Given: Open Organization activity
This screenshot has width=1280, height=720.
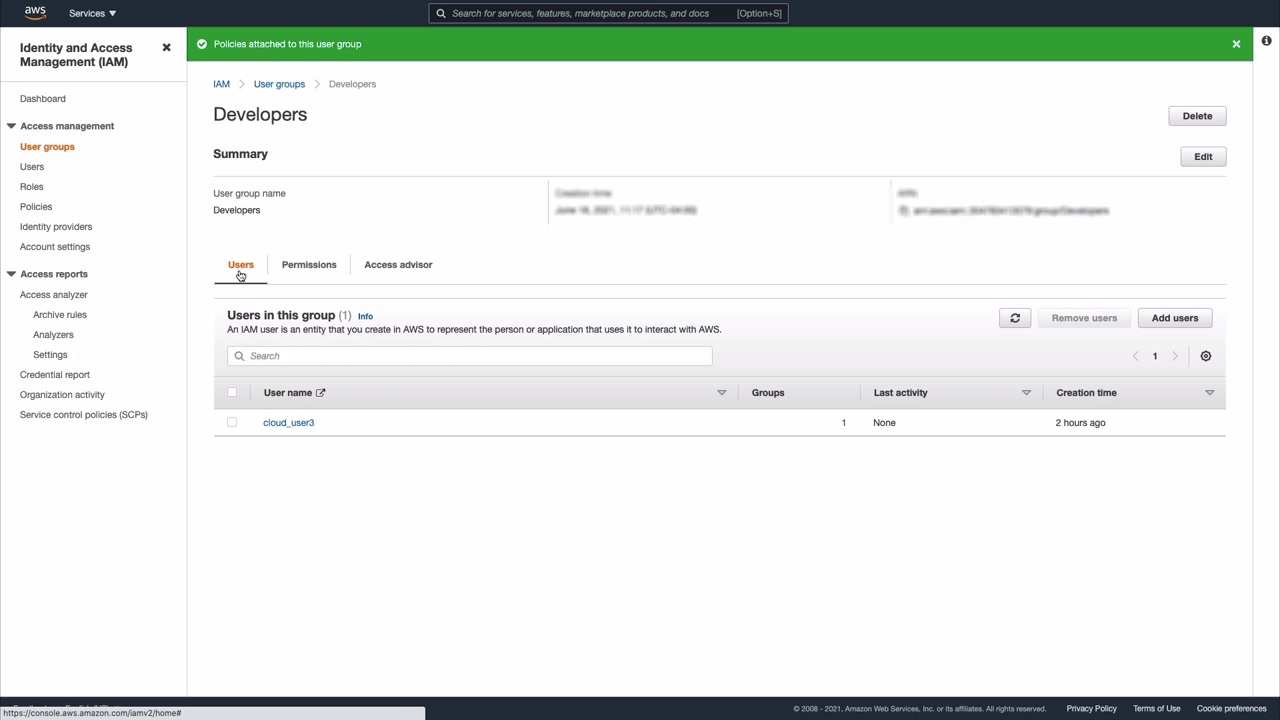Looking at the screenshot, I should [62, 395].
